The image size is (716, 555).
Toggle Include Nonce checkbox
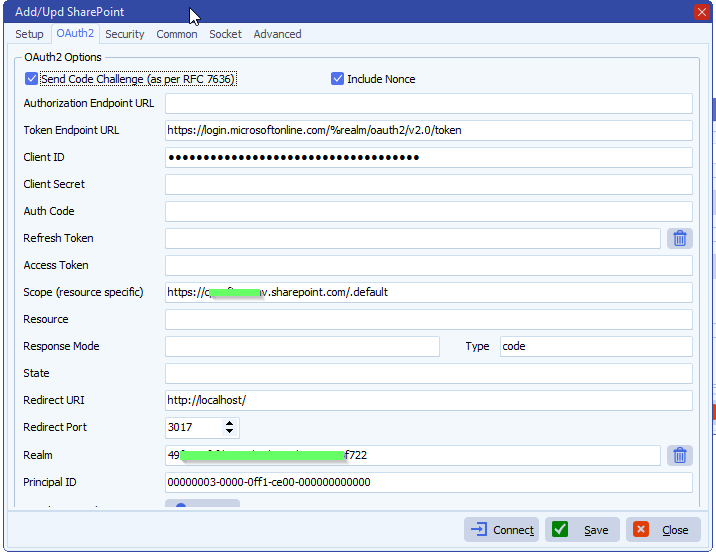point(337,79)
